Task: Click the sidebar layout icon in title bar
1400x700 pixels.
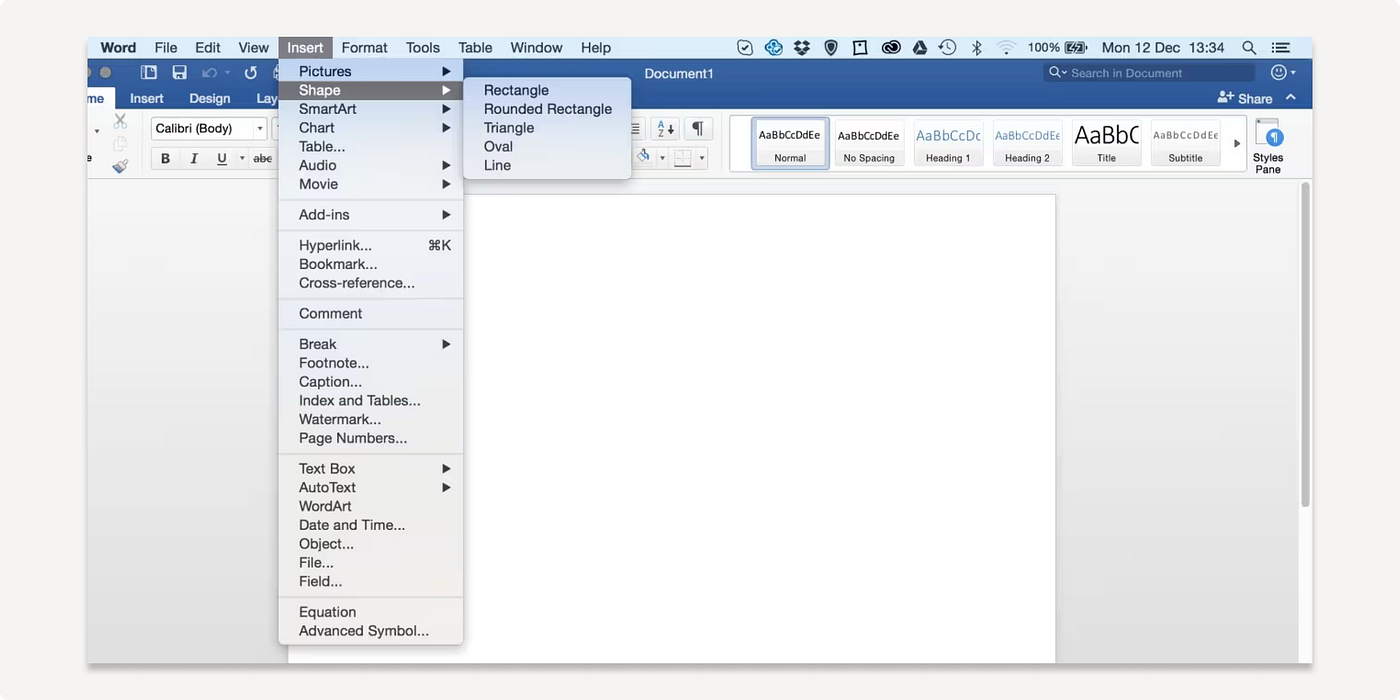Action: pyautogui.click(x=149, y=72)
